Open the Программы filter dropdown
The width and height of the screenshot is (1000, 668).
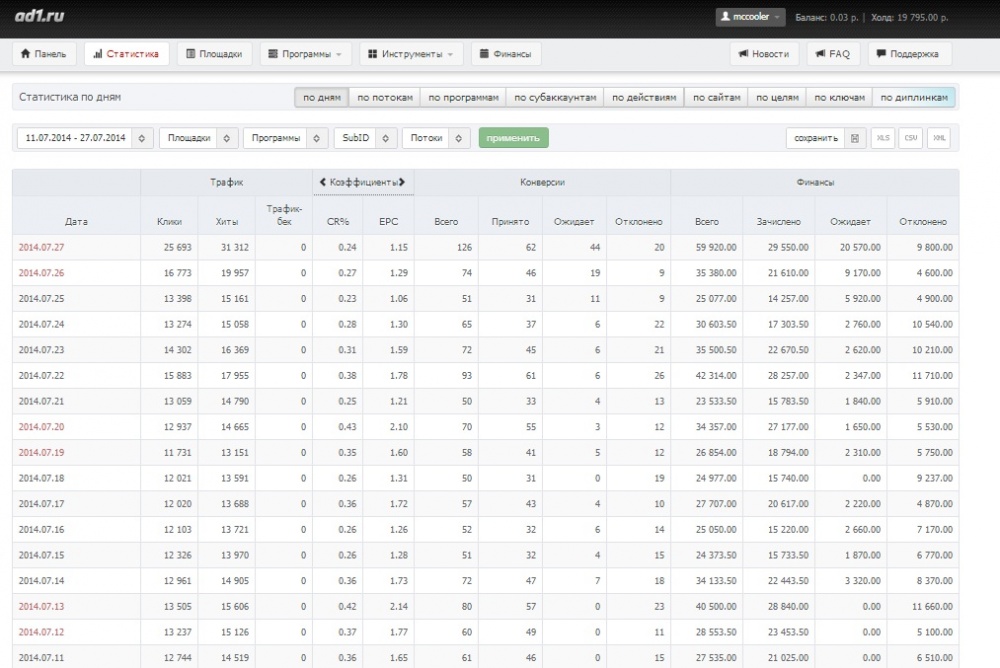tap(285, 138)
